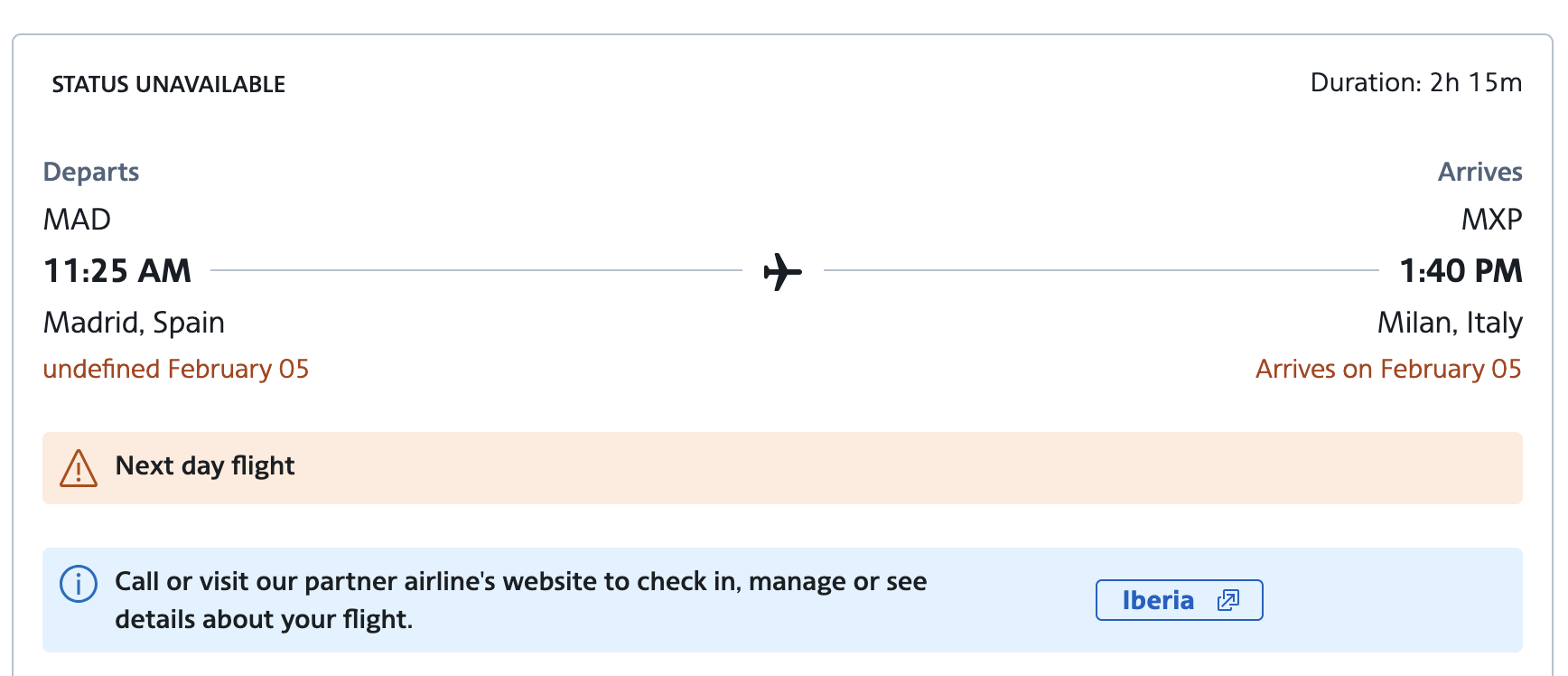Click the blue info circle icon
1568x676 pixels.
(79, 584)
